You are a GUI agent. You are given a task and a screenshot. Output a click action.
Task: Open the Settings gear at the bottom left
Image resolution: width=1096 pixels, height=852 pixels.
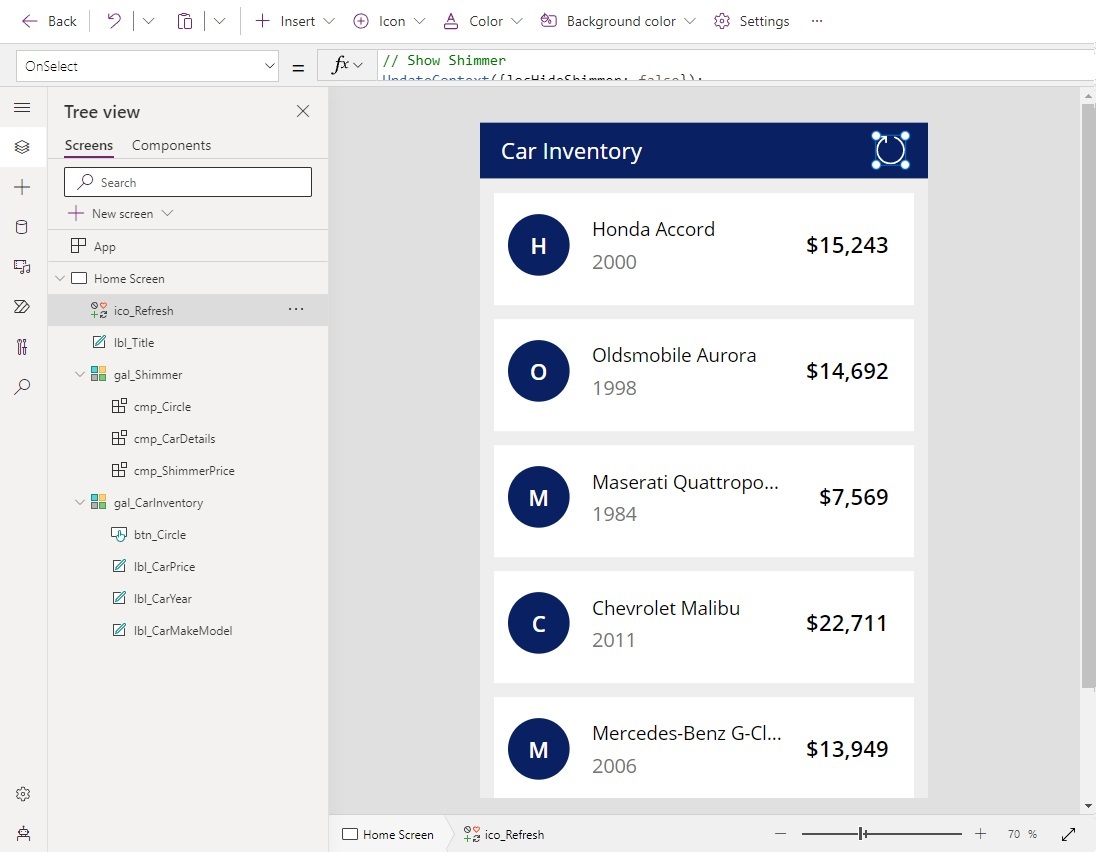[22, 794]
